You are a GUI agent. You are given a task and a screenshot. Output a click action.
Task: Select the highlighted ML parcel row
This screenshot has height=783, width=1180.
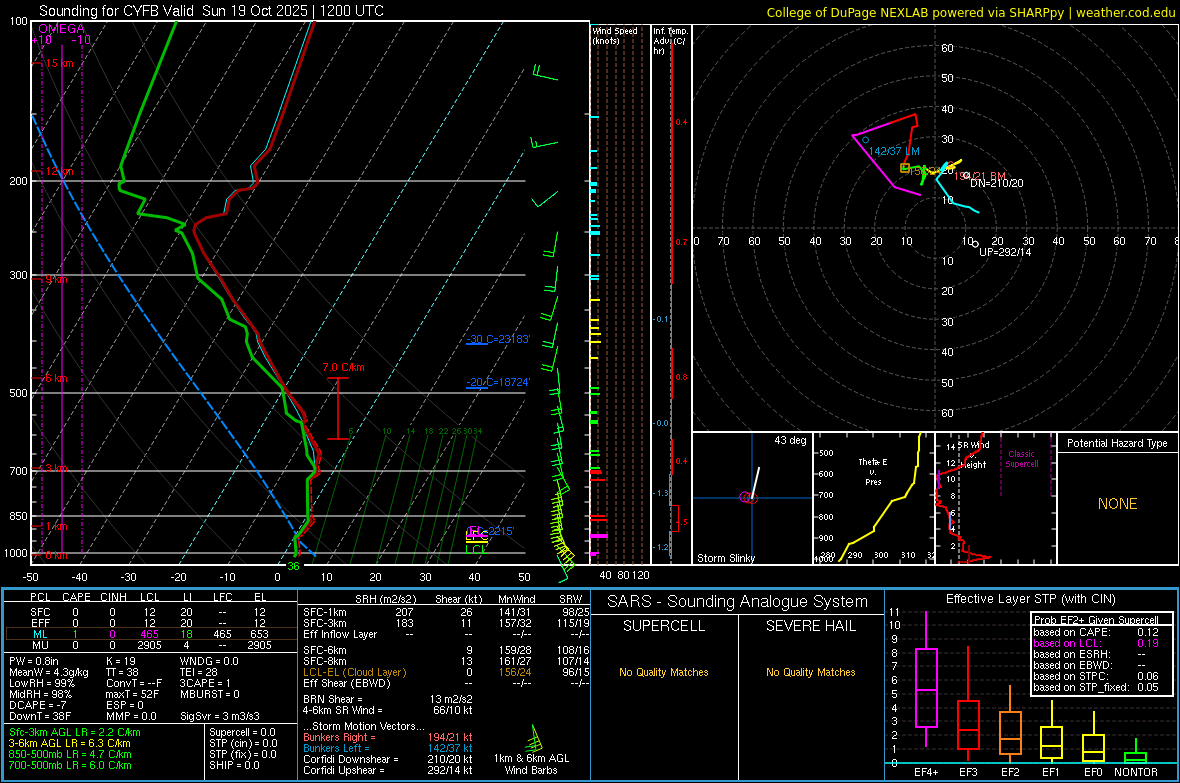click(x=151, y=634)
